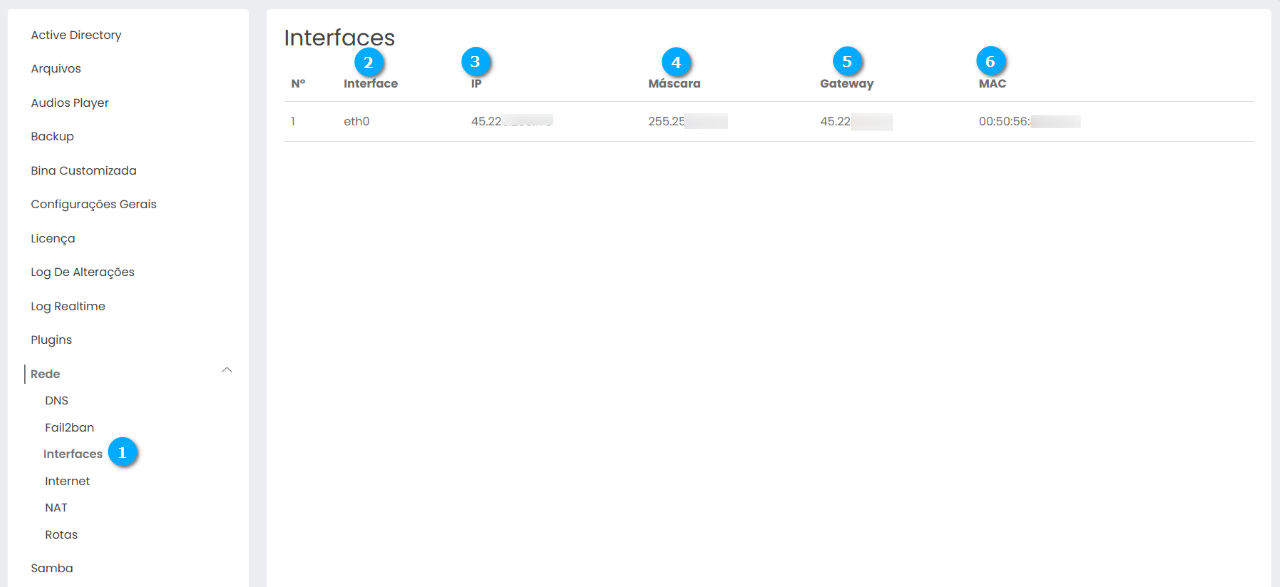
Task: Click numbered marker 3 above IP column
Action: 475,62
